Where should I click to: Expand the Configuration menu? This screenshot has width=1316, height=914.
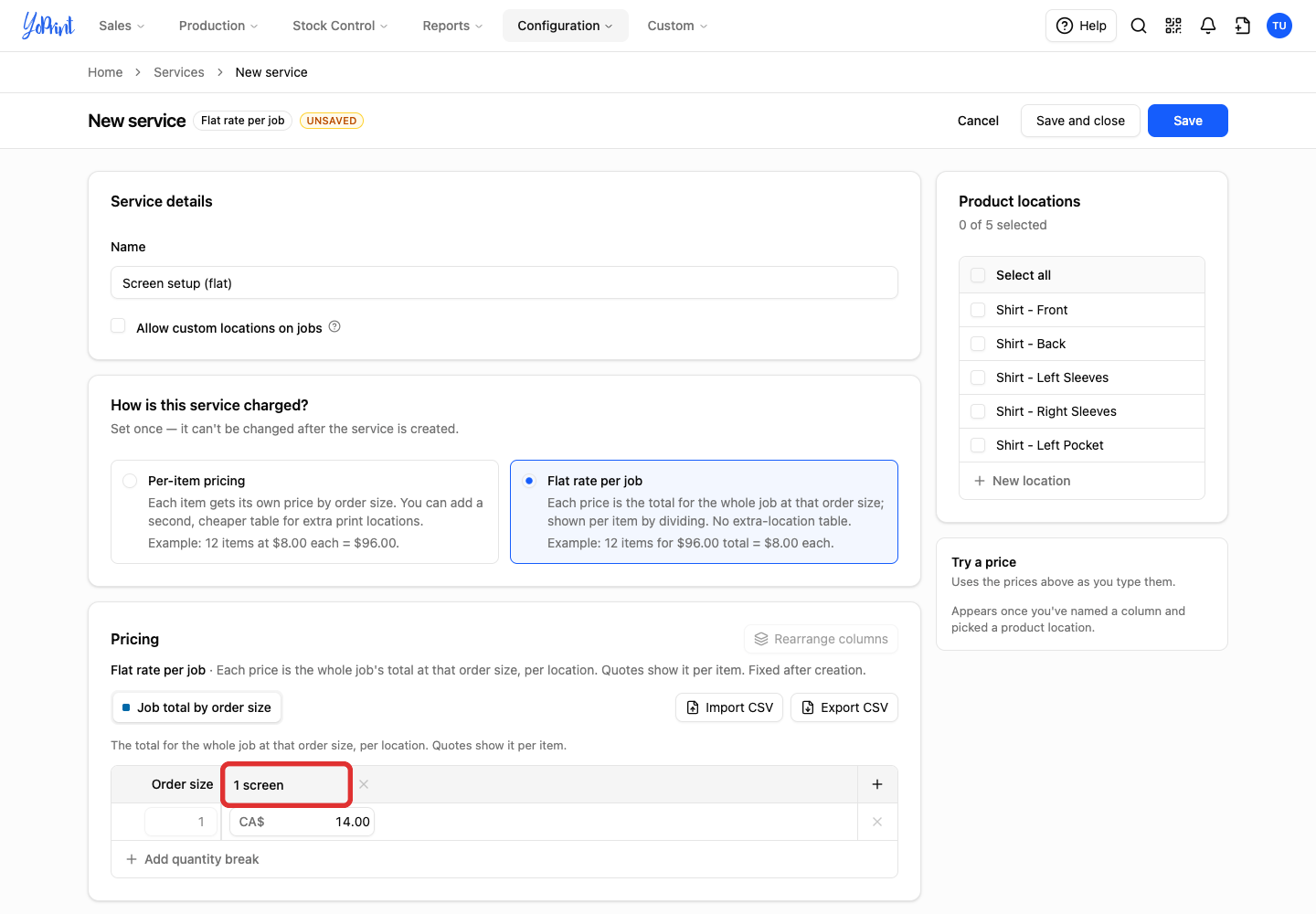(x=566, y=26)
